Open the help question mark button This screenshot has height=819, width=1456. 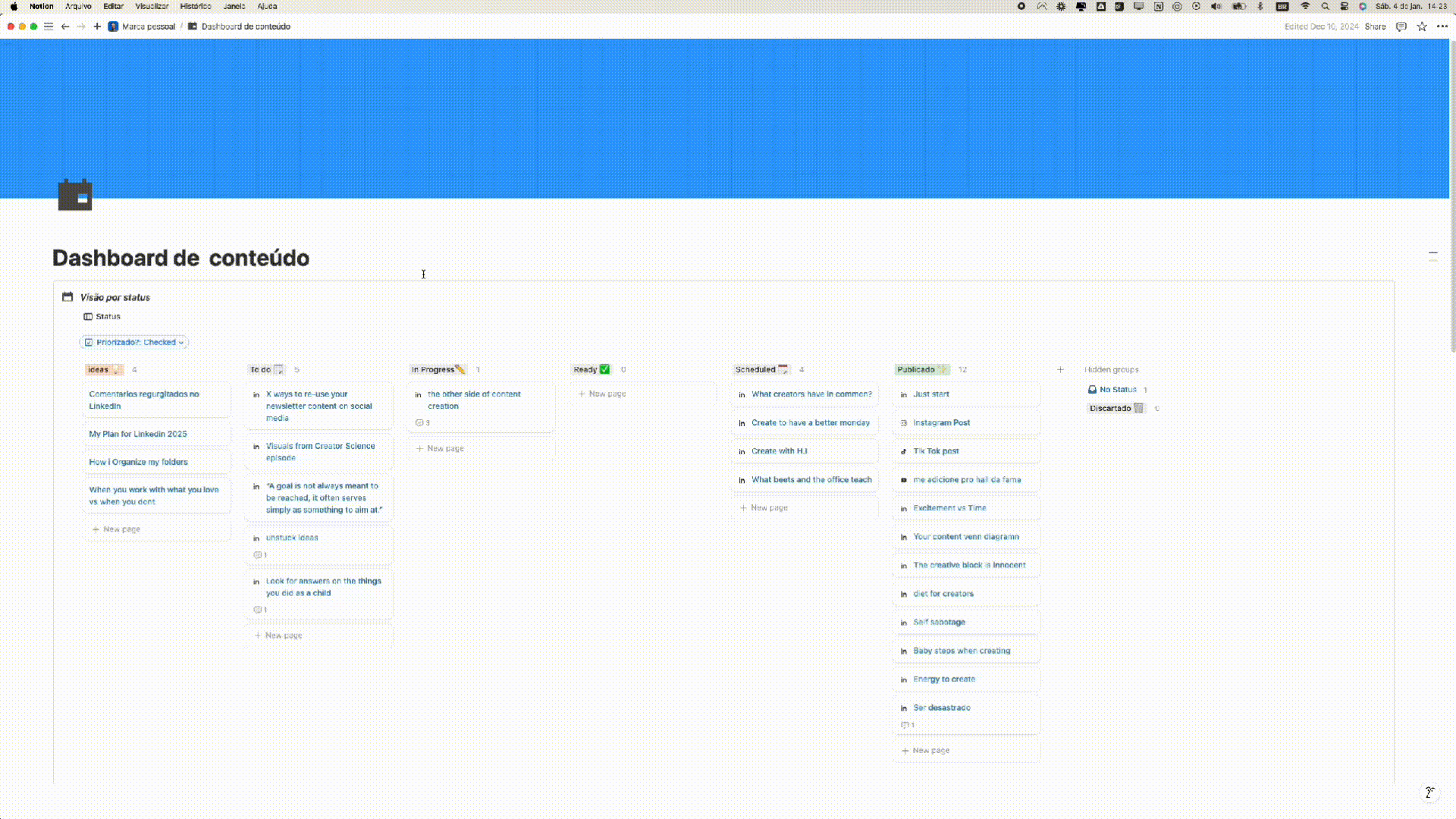(1429, 792)
